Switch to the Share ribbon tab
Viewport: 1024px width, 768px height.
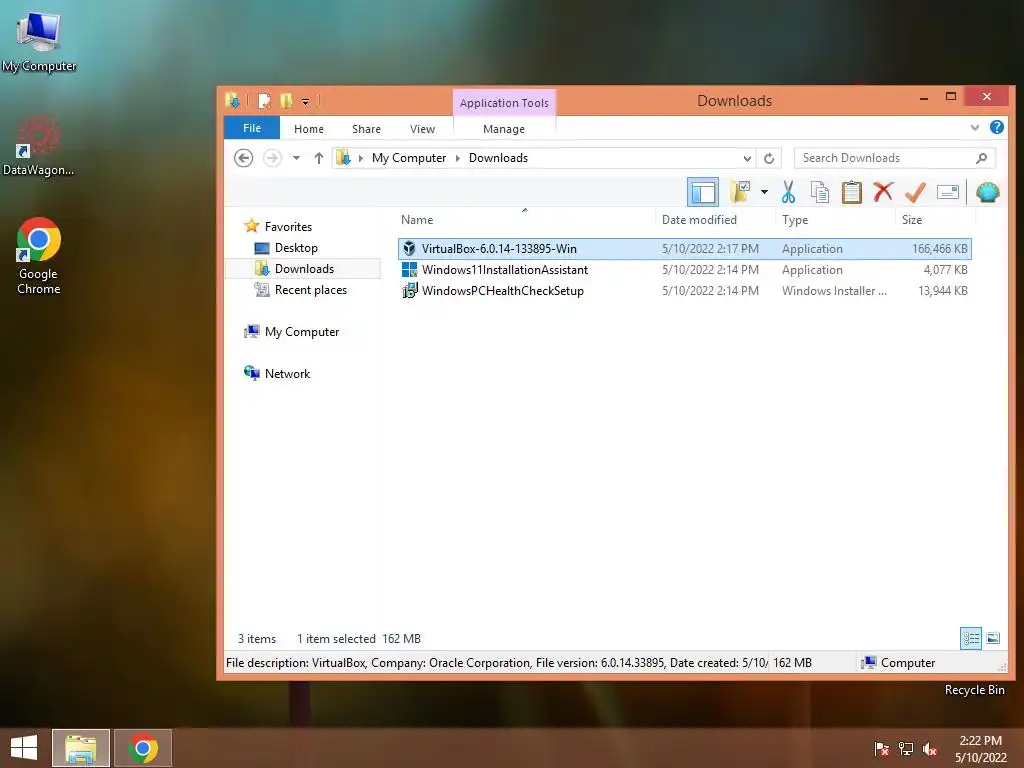tap(366, 129)
